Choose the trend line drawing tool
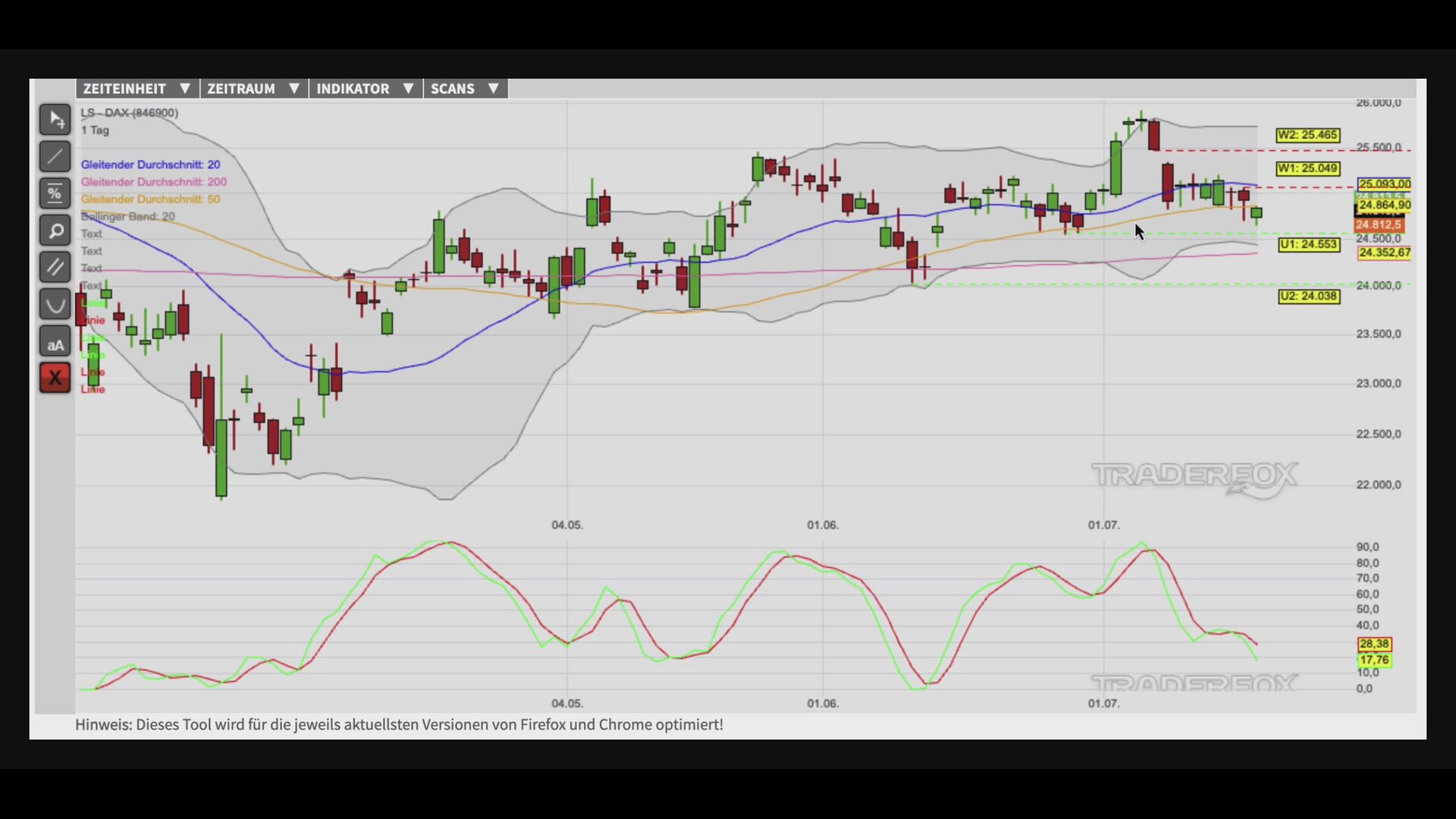Image resolution: width=1456 pixels, height=819 pixels. click(x=55, y=157)
